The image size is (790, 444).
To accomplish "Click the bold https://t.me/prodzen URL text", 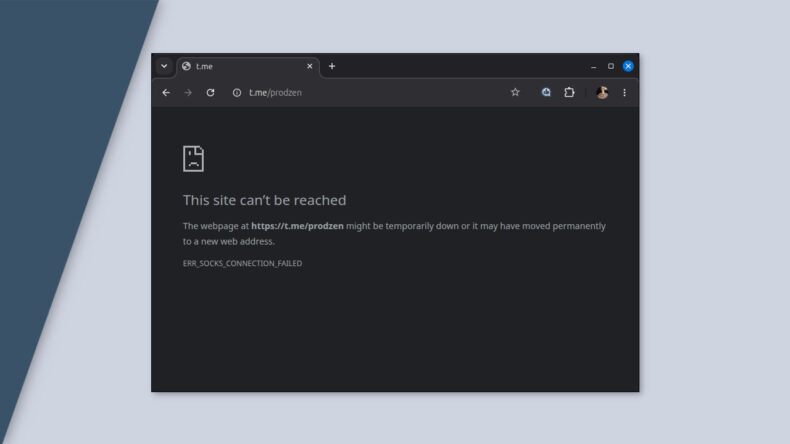I will (297, 226).
